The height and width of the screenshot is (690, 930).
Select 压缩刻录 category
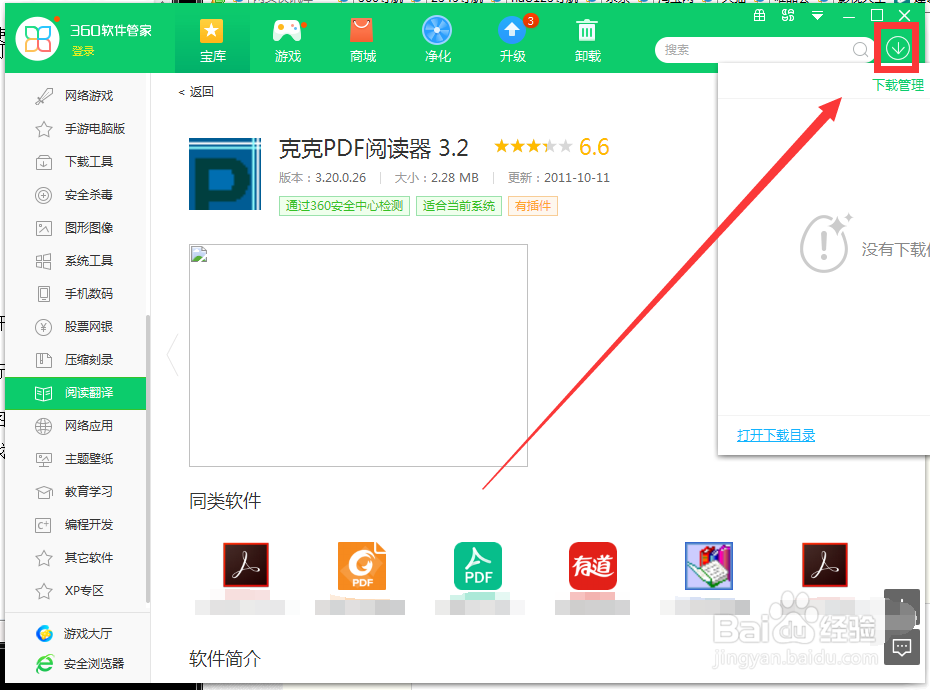75,360
